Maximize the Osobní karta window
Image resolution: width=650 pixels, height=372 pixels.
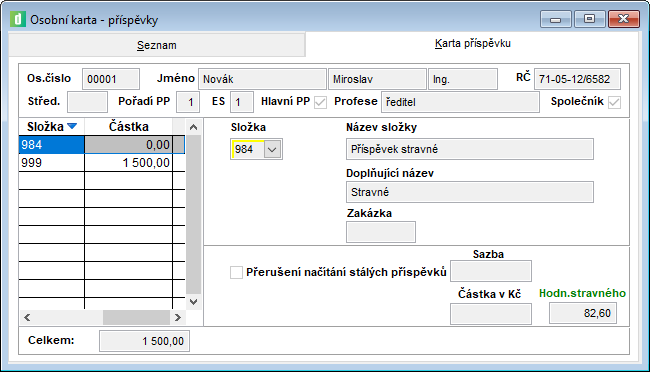(589, 19)
